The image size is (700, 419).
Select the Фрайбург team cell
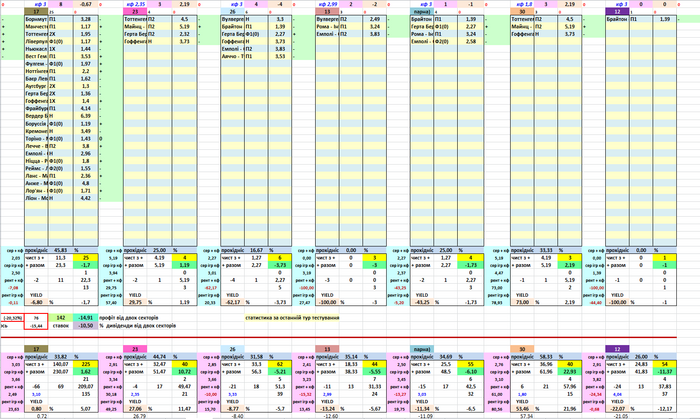coord(36,108)
